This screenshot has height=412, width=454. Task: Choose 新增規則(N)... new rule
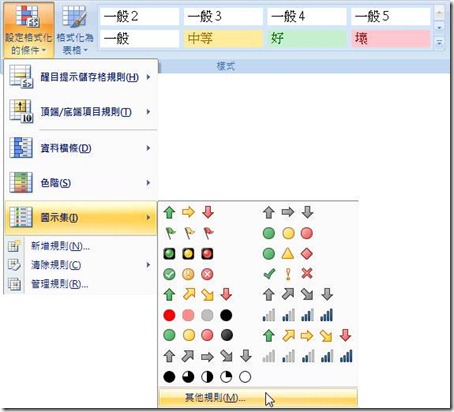81,246
